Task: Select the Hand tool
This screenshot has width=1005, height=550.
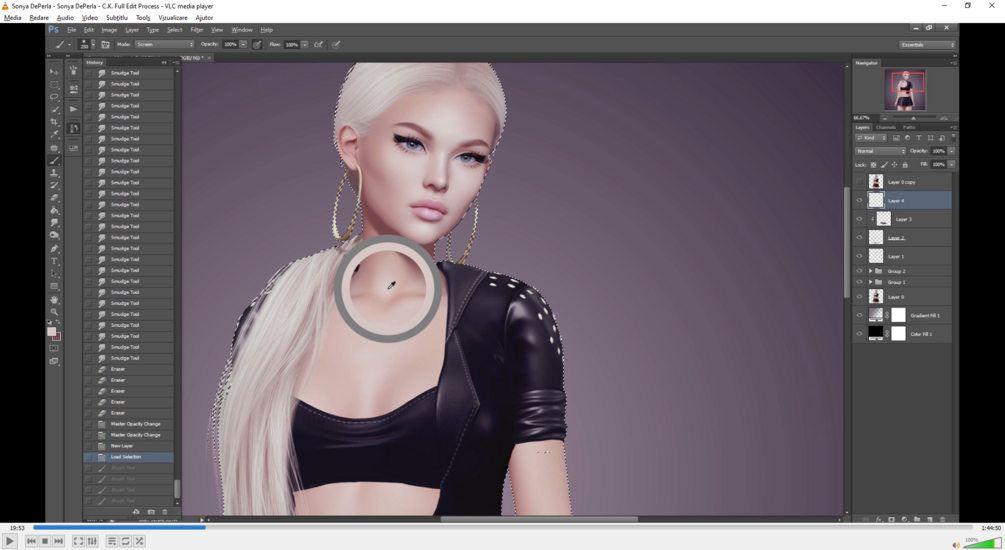Action: click(x=54, y=299)
